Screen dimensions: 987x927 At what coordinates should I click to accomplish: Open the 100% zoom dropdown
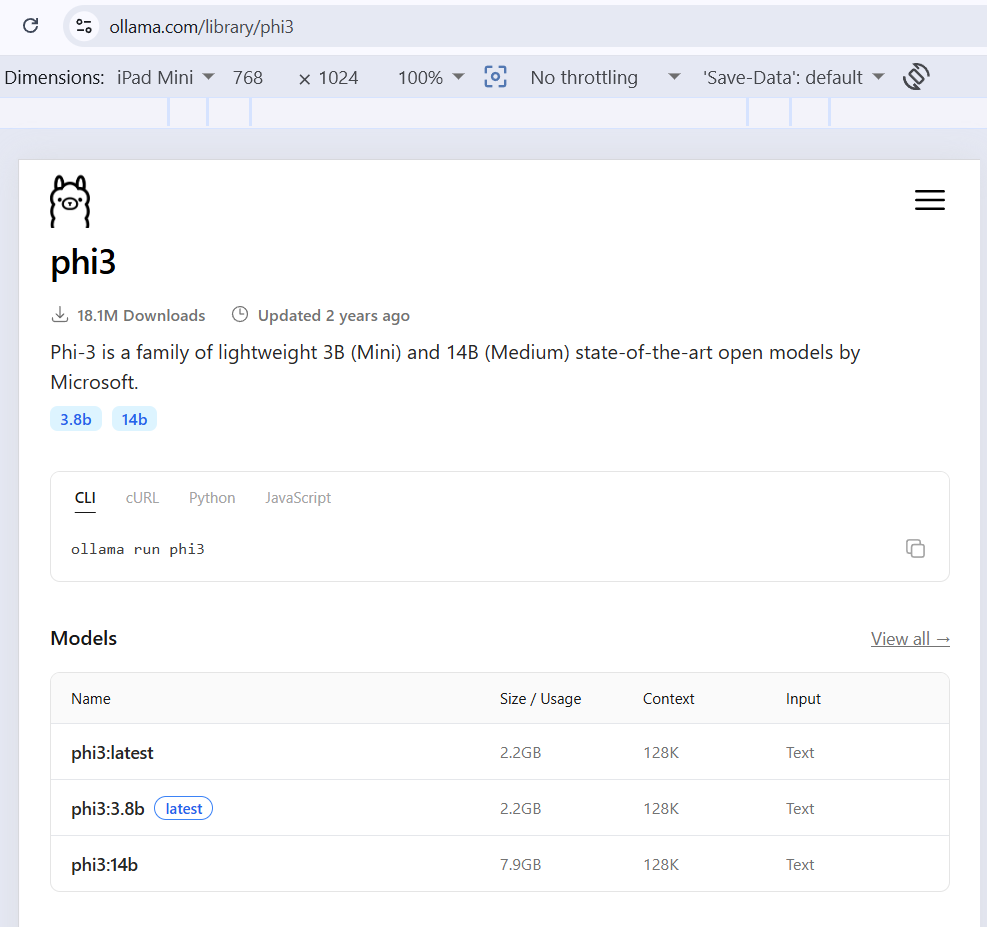pos(431,77)
